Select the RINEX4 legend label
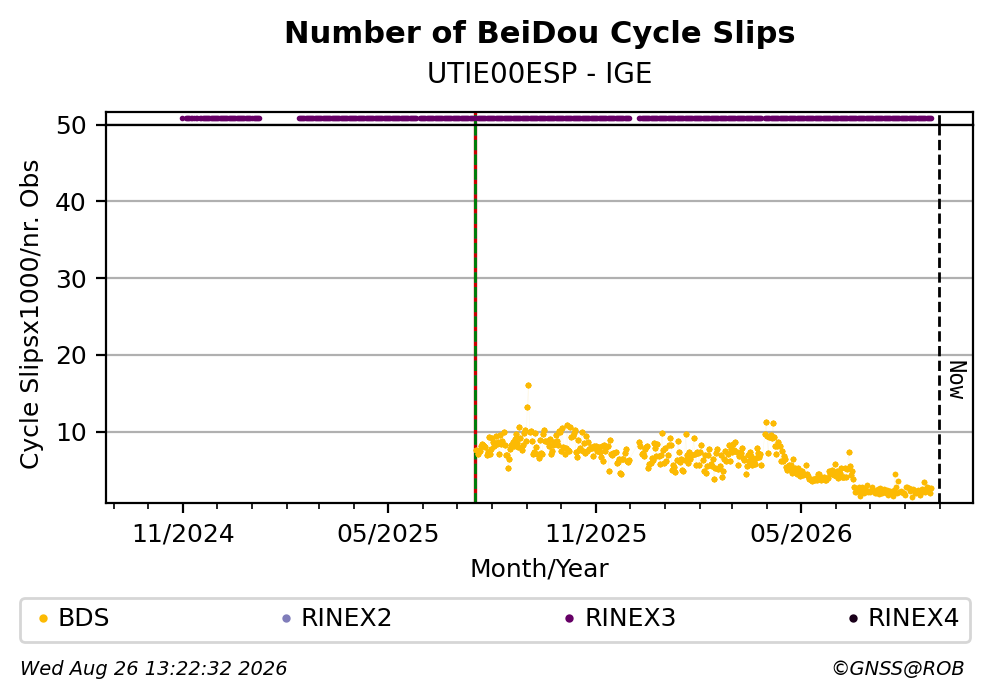Image resolution: width=993 pixels, height=699 pixels. [x=913, y=618]
